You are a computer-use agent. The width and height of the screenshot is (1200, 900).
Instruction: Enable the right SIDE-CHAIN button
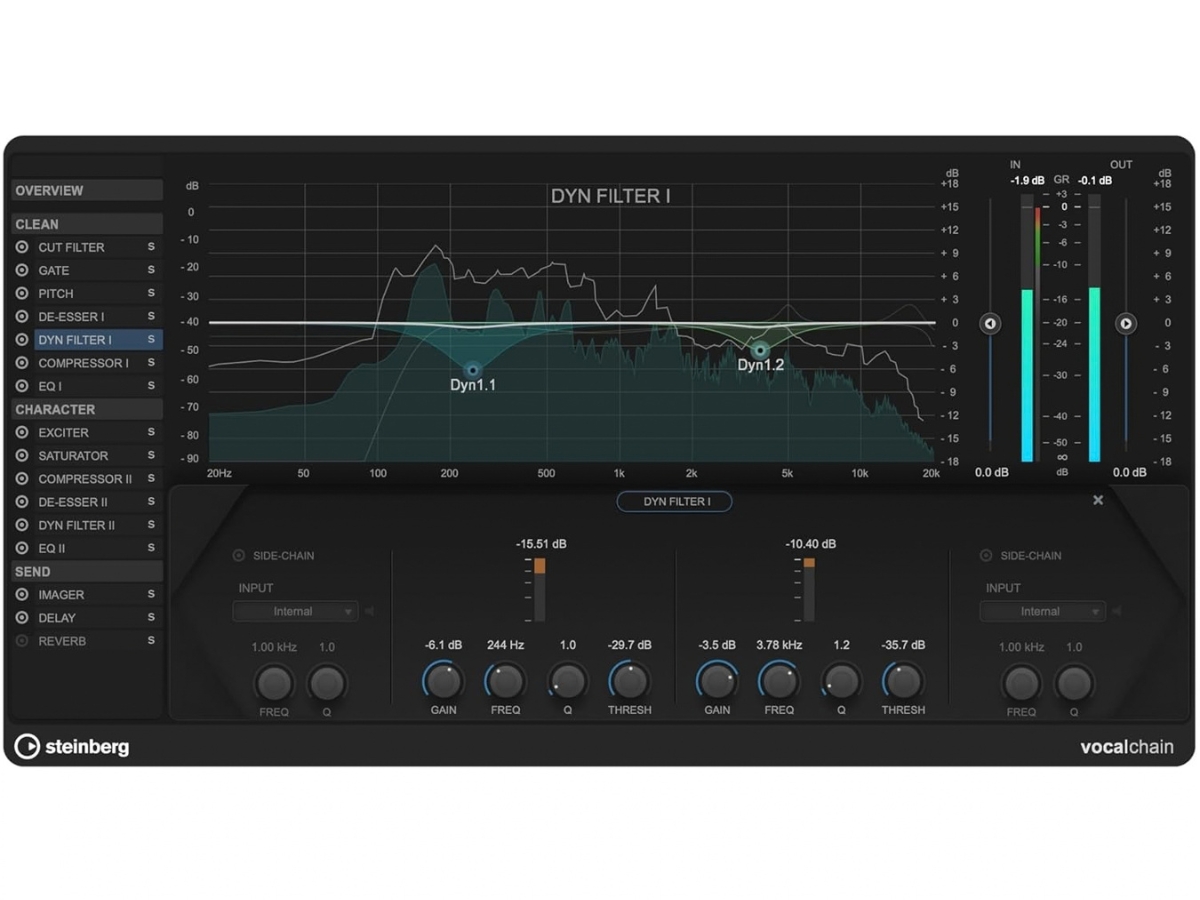985,555
